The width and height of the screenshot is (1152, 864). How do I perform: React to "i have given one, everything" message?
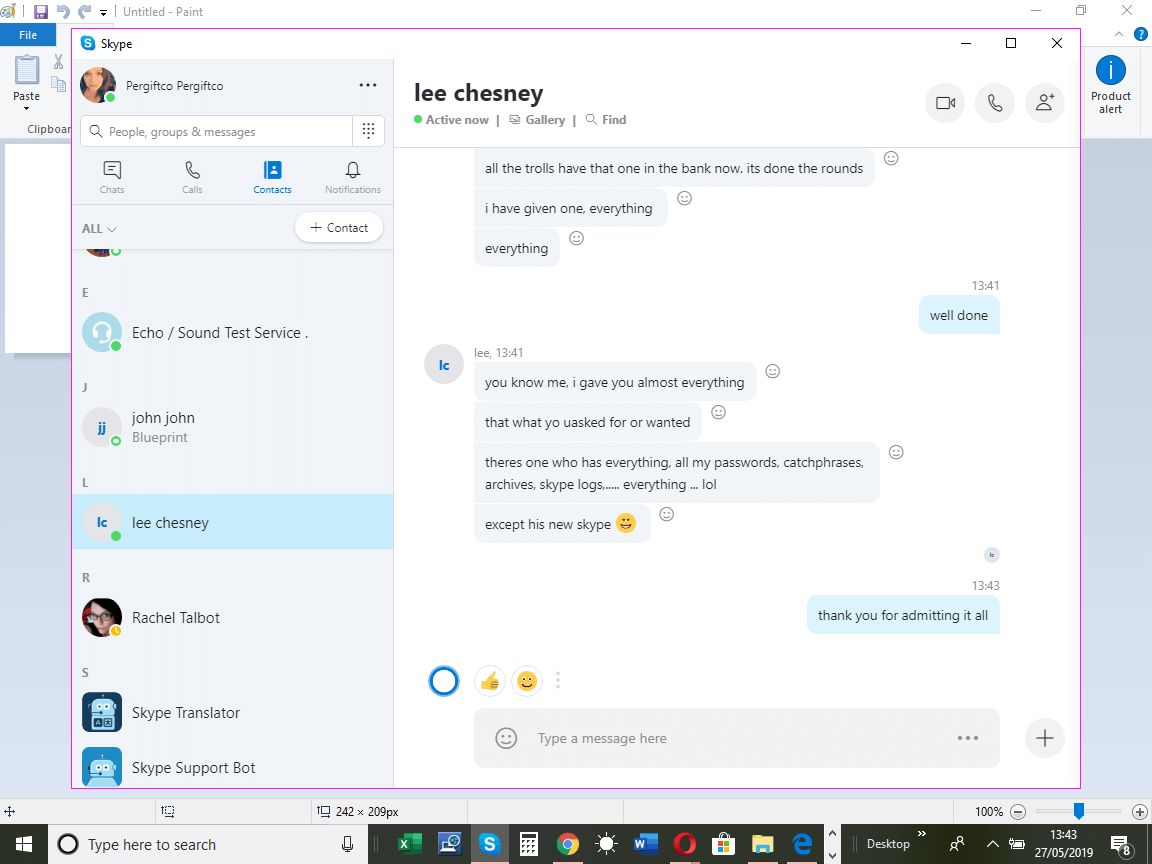[x=684, y=198]
